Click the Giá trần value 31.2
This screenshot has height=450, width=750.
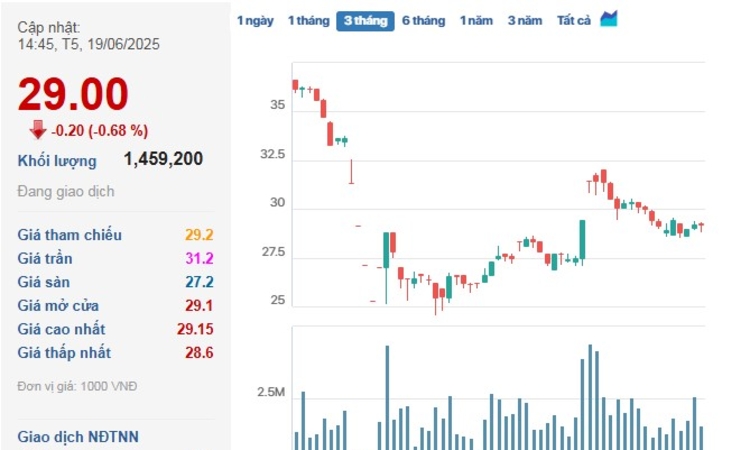click(x=199, y=258)
